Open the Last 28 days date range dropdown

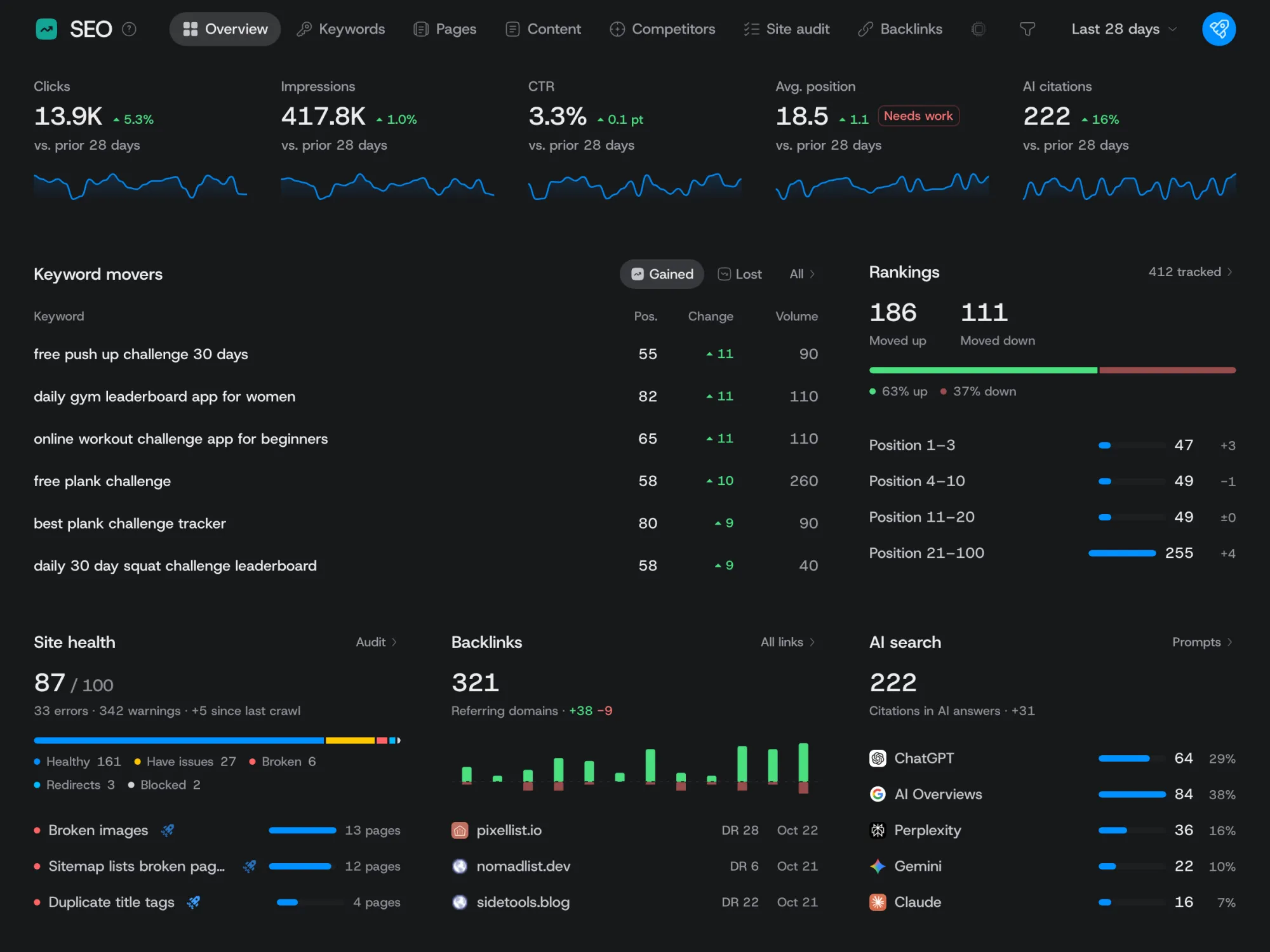tap(1124, 29)
